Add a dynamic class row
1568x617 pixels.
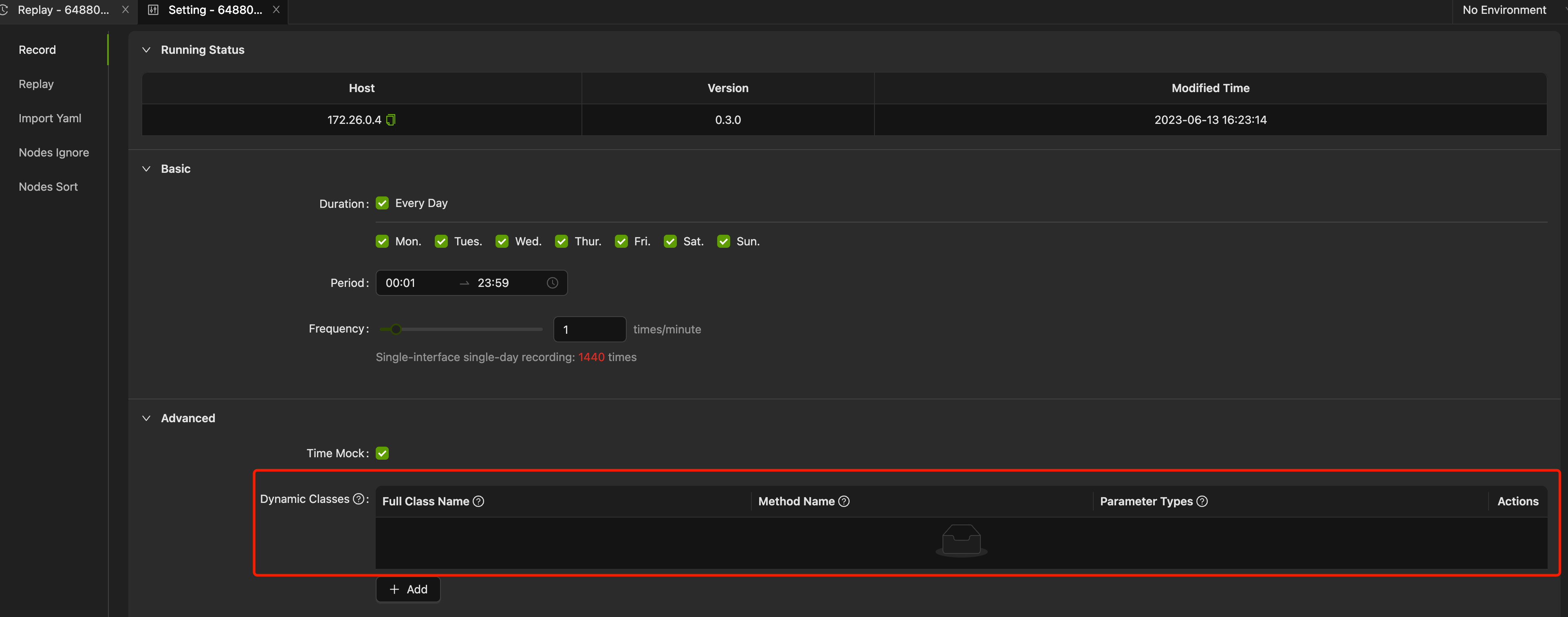click(408, 590)
